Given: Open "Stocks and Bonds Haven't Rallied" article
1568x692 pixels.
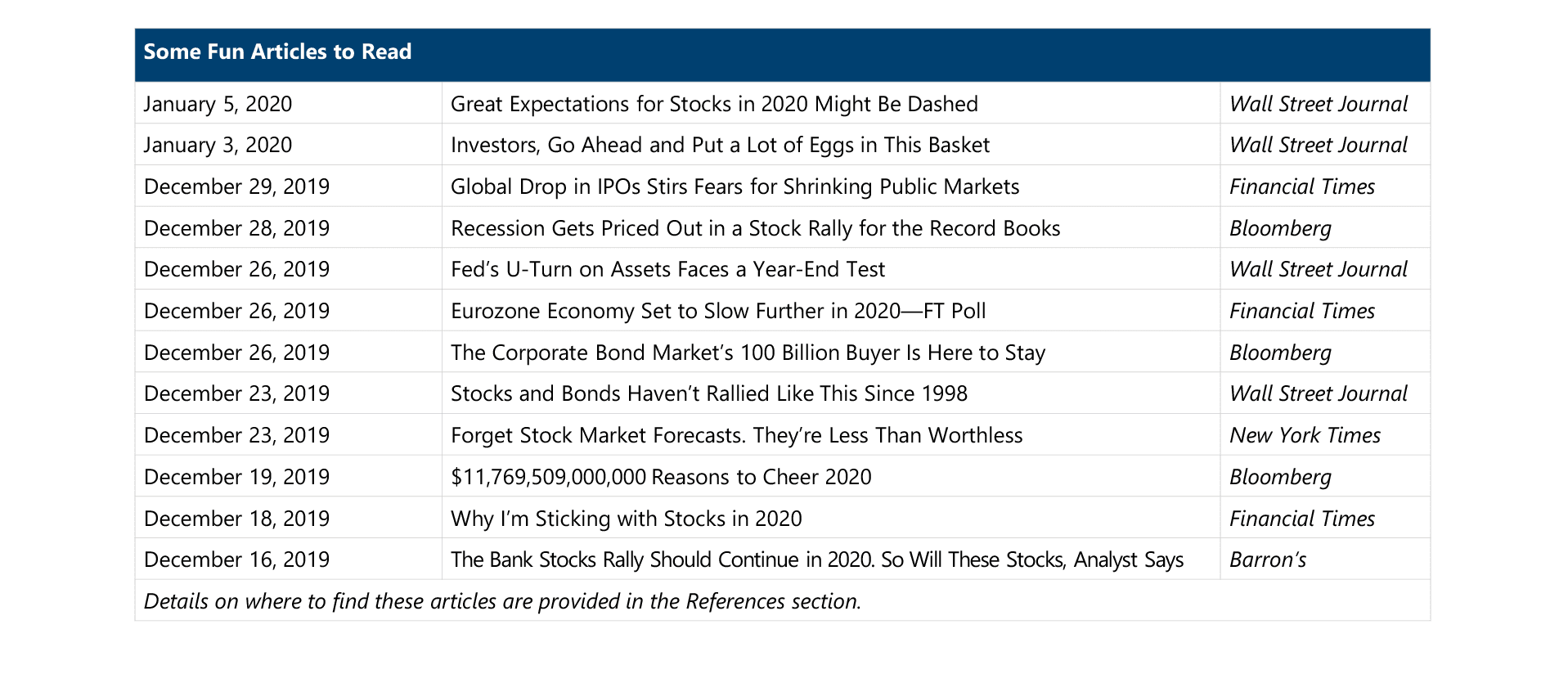Looking at the screenshot, I should [708, 394].
